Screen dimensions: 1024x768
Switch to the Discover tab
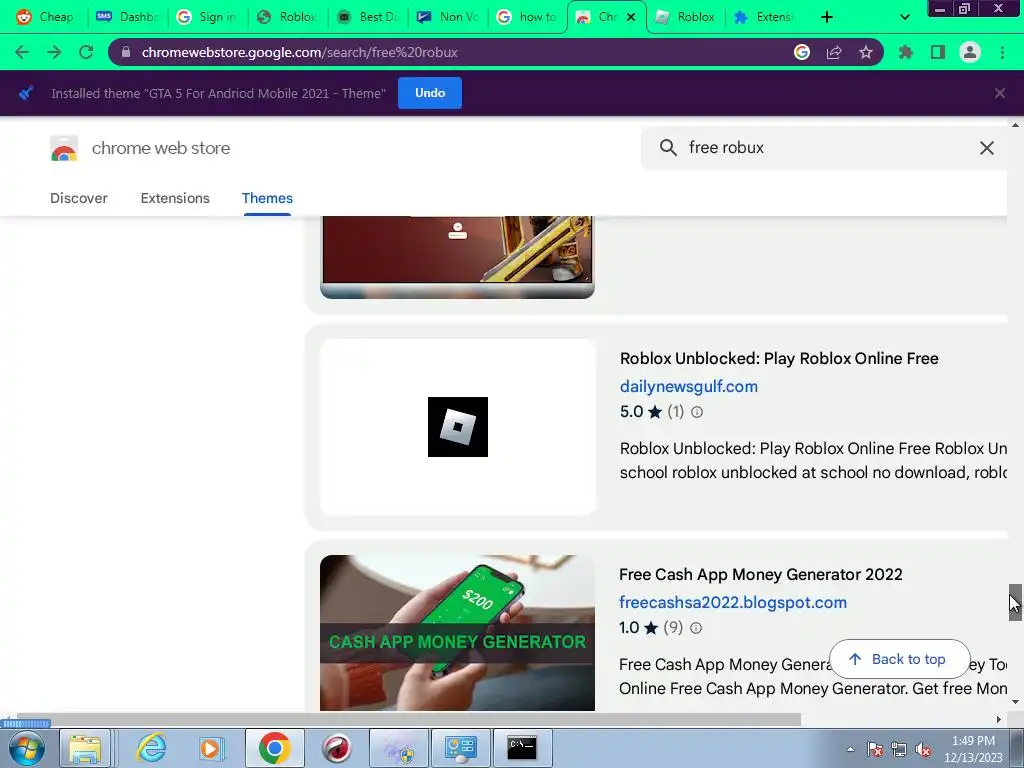[x=79, y=198]
